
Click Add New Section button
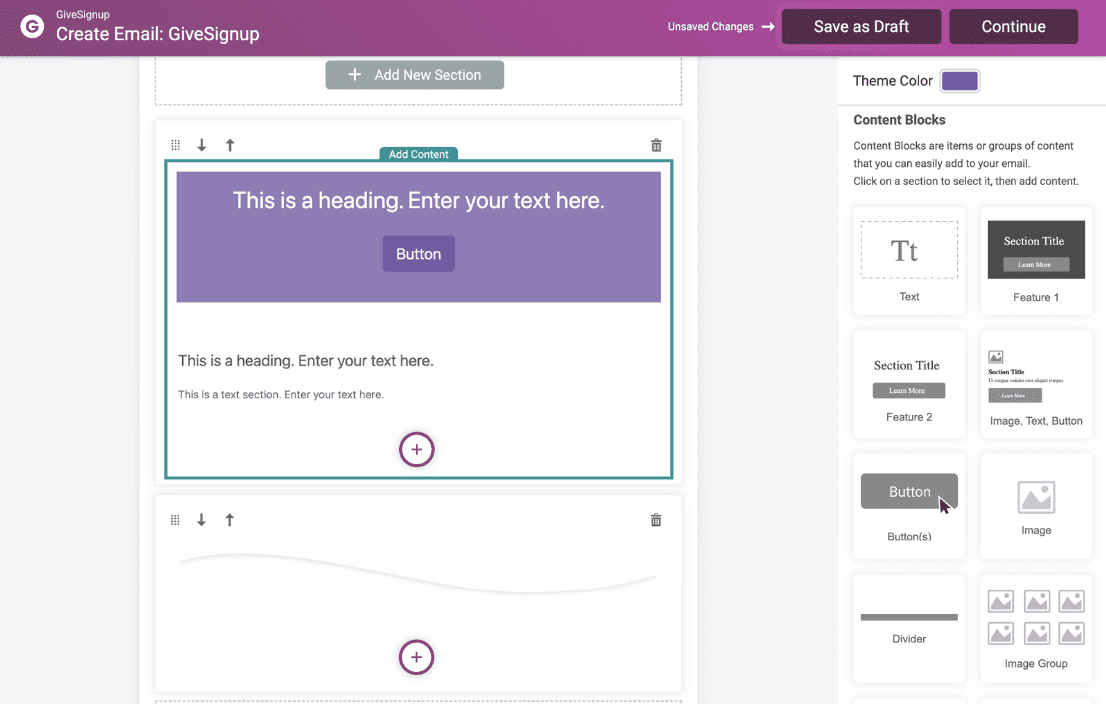click(x=415, y=75)
